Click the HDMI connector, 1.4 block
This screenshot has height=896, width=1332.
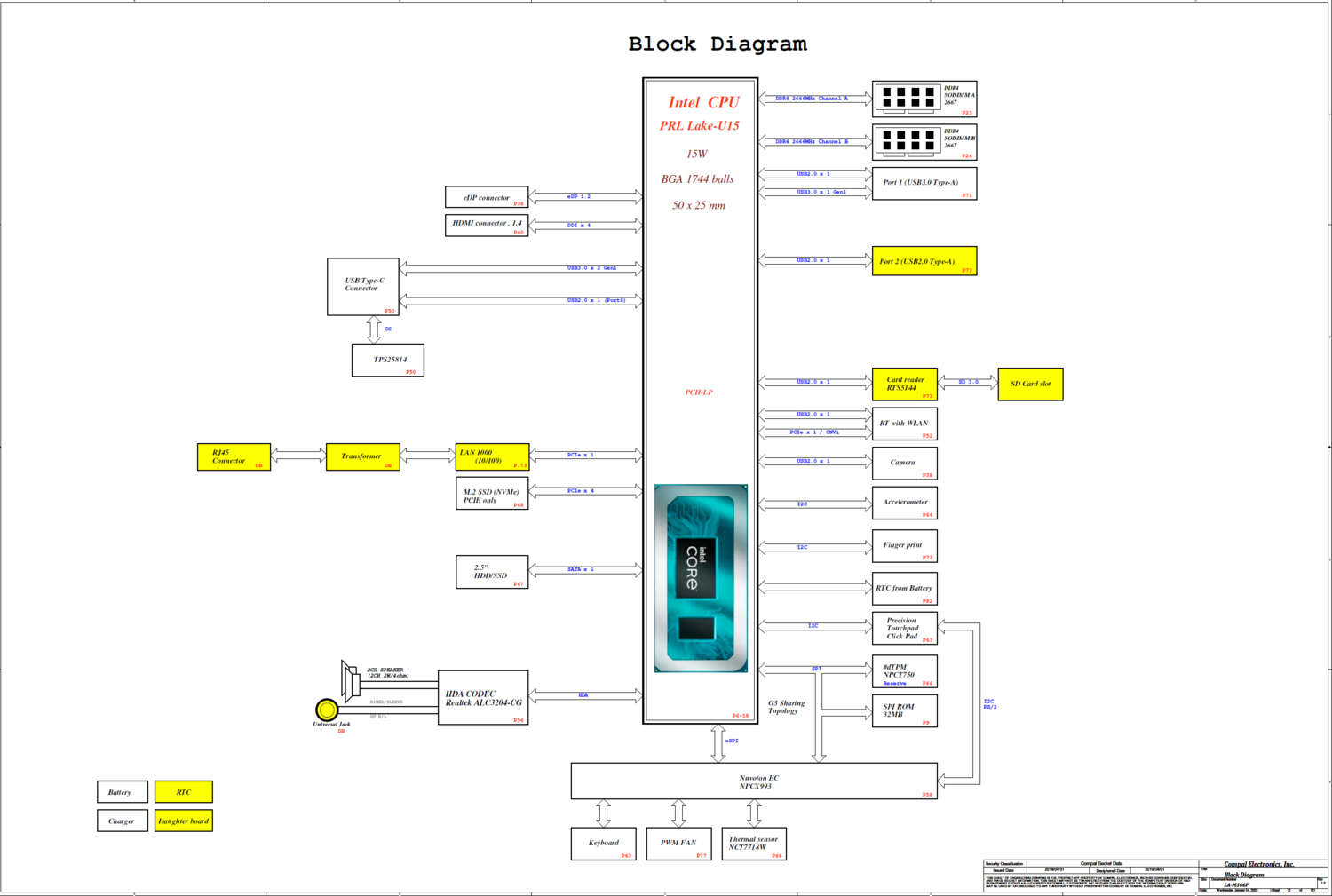tap(487, 226)
